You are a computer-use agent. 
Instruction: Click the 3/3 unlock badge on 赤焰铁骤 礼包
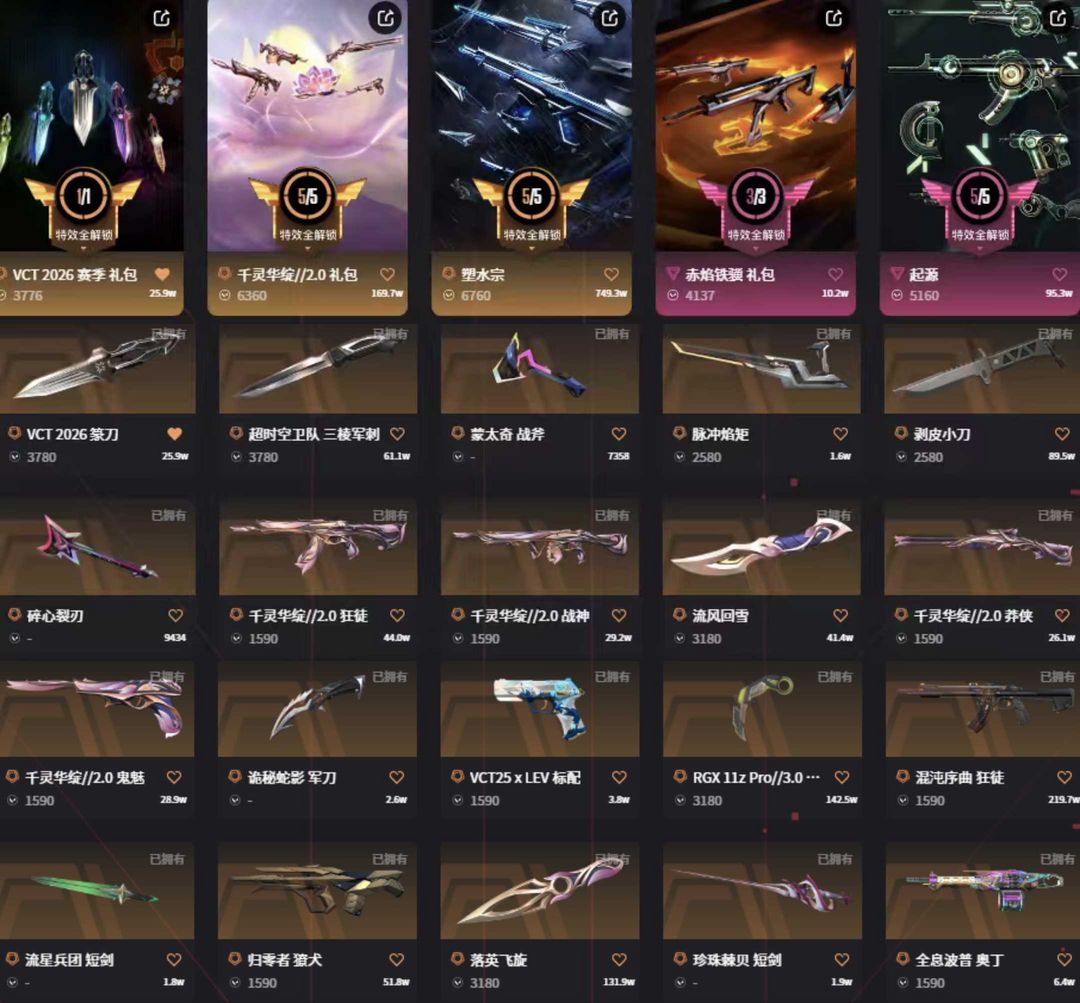pyautogui.click(x=756, y=206)
